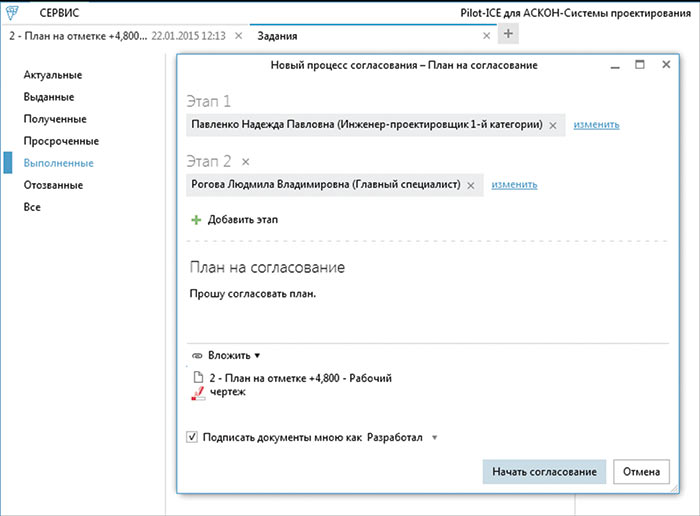Screen dimensions: 700x516
Task: Click the Этап 2 heading
Action: click(x=208, y=162)
